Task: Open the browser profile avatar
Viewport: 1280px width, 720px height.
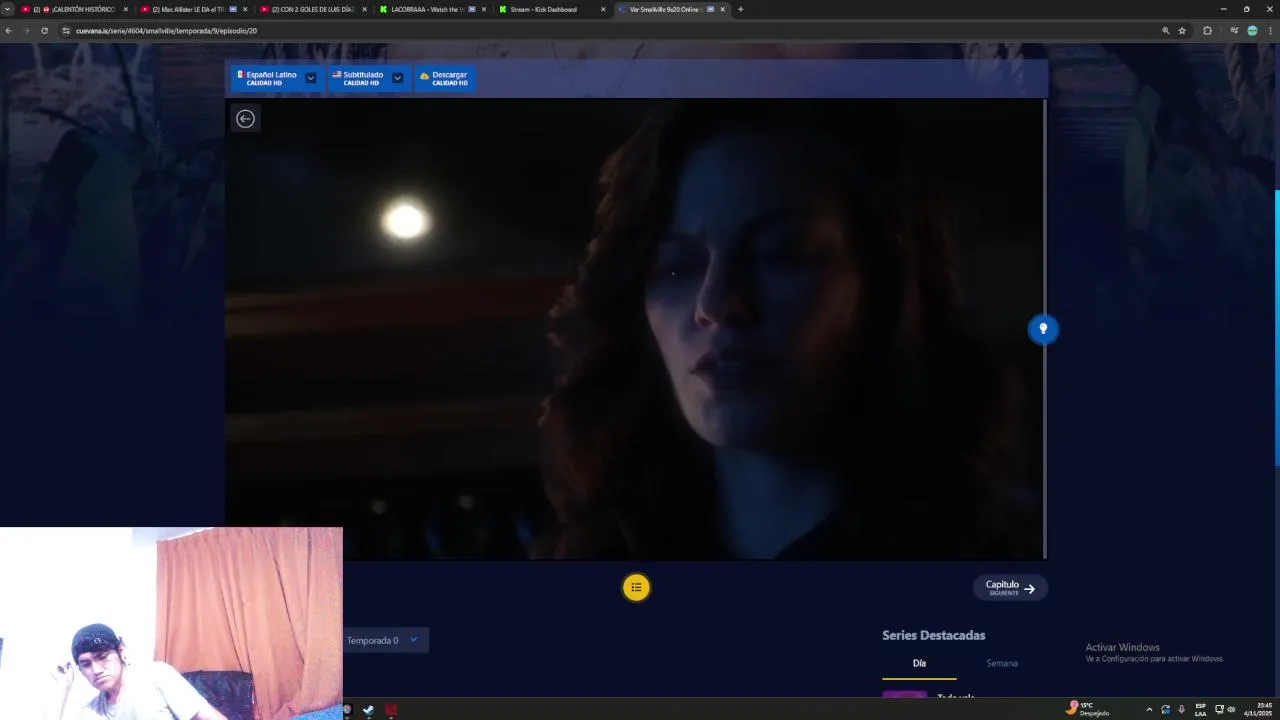Action: (1252, 31)
